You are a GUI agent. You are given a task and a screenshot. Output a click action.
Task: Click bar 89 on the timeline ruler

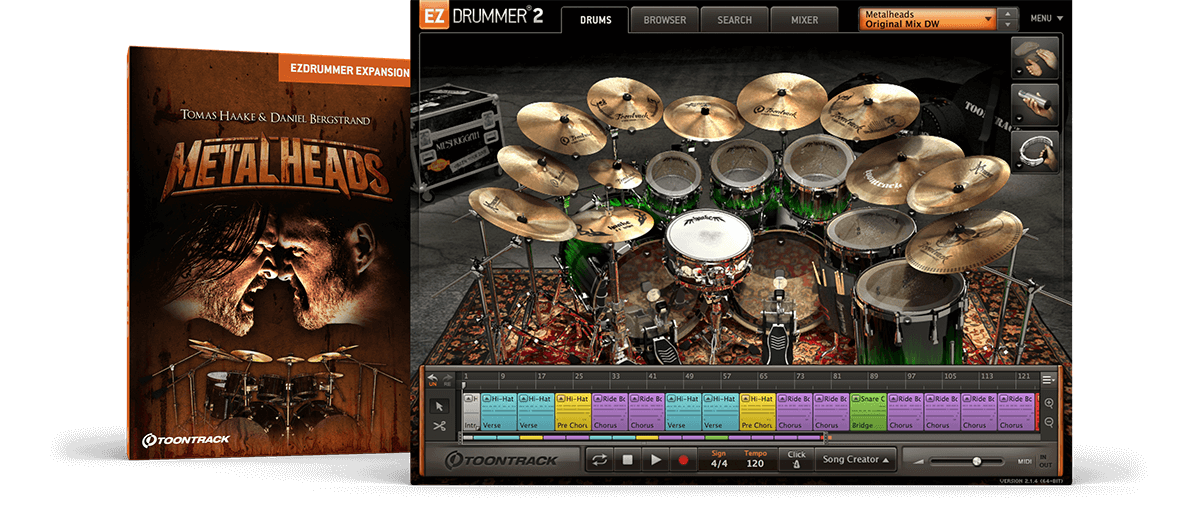coord(873,378)
